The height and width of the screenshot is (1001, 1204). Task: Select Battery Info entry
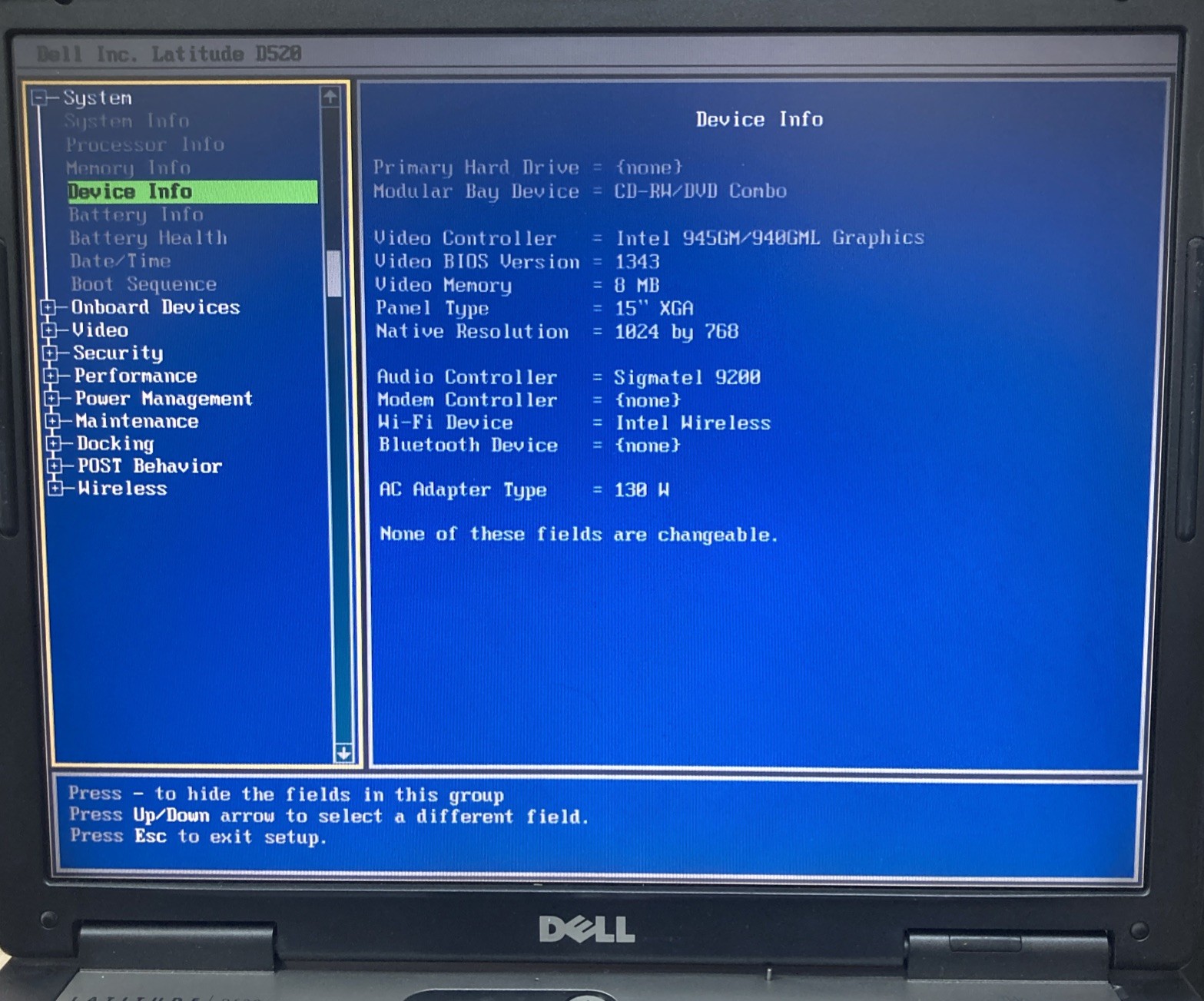(x=136, y=215)
